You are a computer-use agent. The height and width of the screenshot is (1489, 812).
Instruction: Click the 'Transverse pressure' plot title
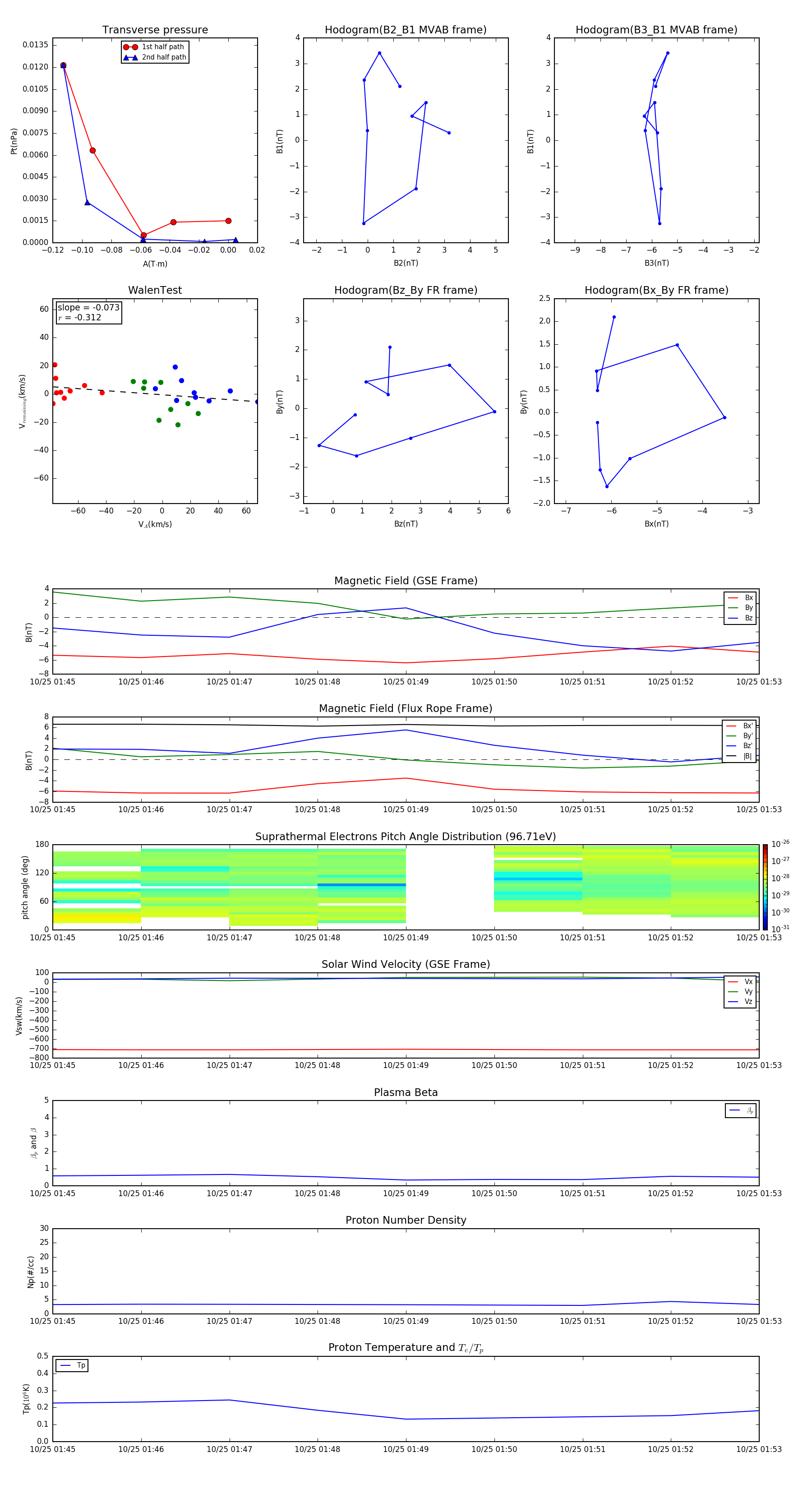[x=155, y=30]
